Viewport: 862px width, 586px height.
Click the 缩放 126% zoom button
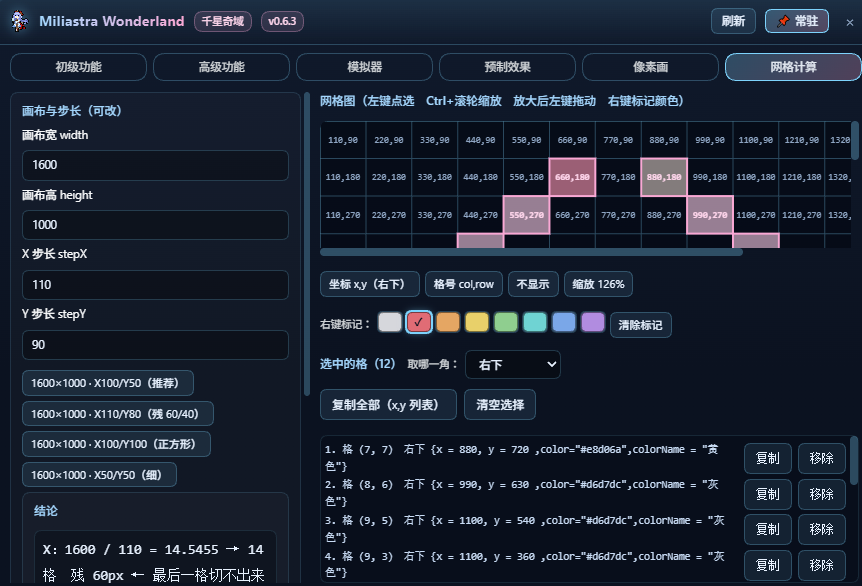pos(598,284)
